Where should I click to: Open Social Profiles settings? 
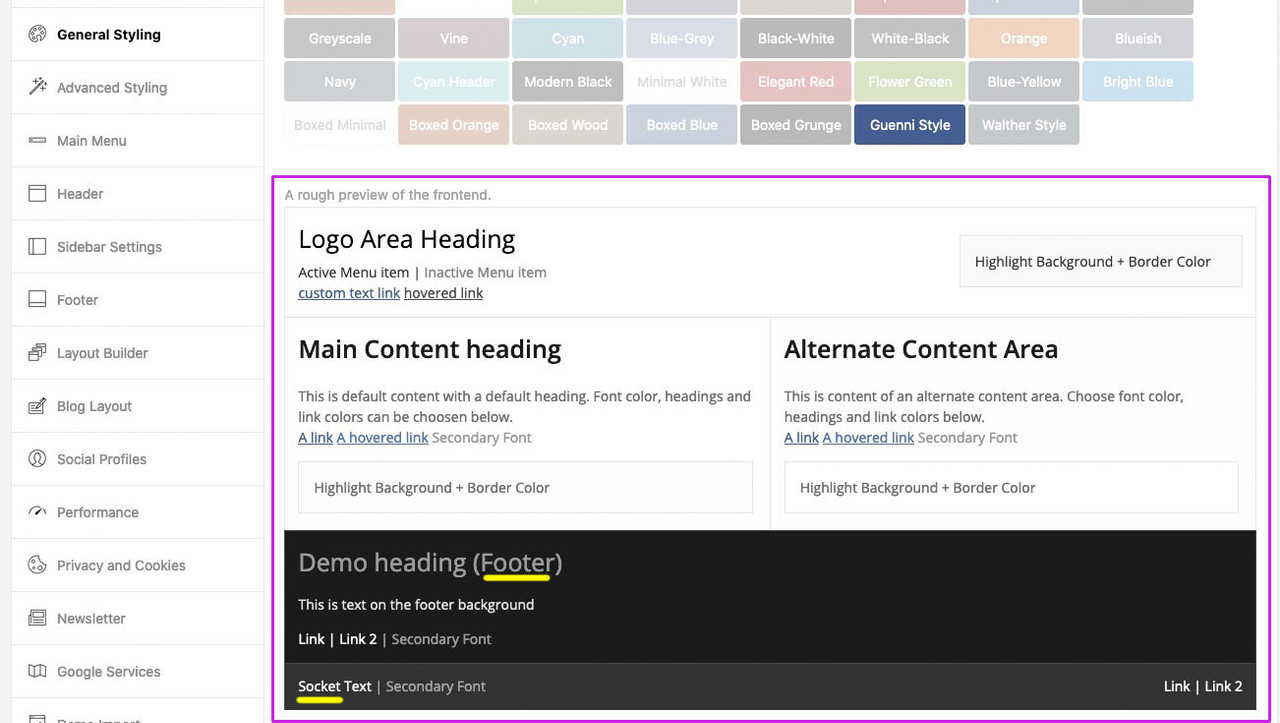click(138, 458)
